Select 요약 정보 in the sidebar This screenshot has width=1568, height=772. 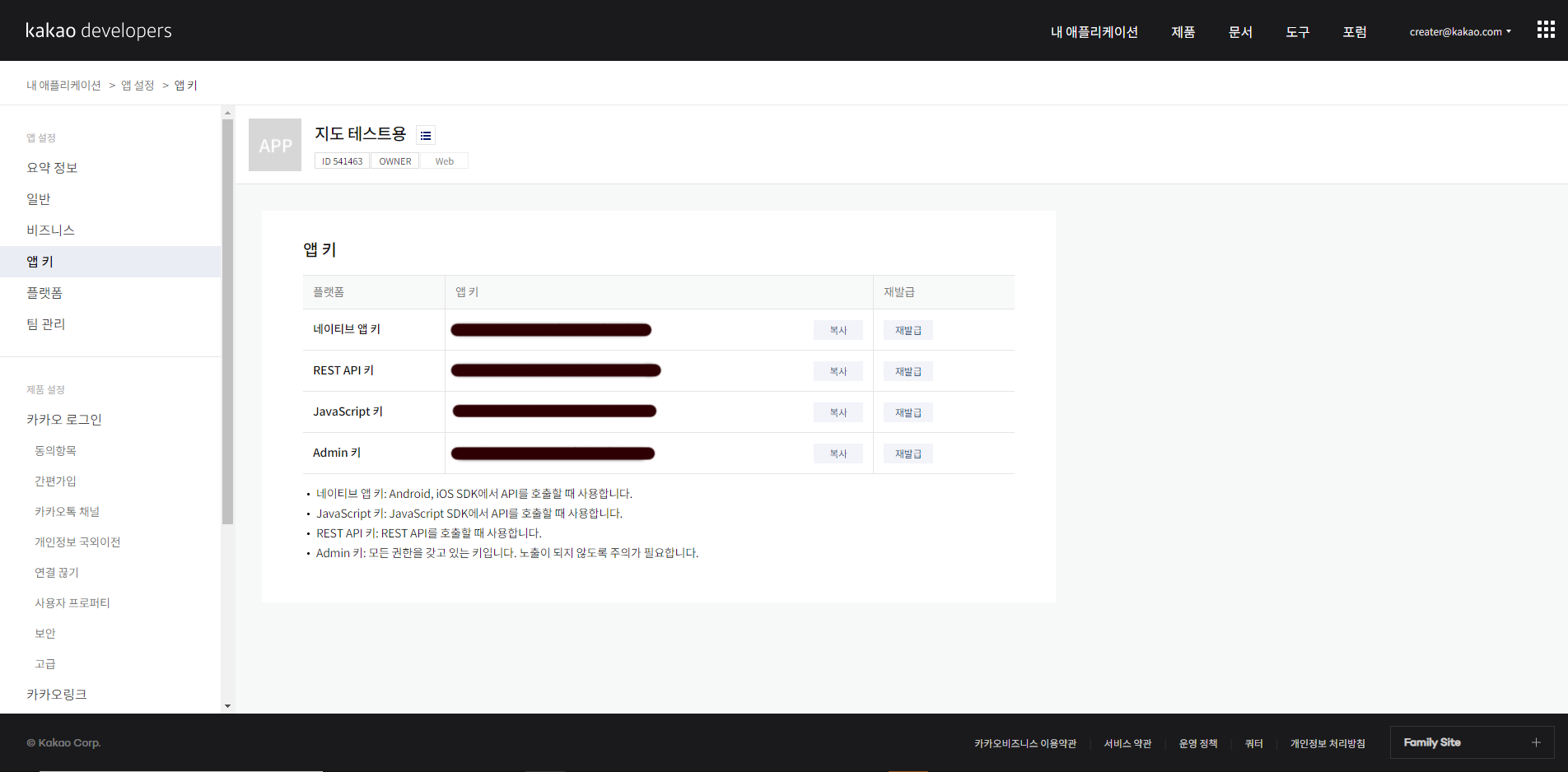tap(110, 168)
